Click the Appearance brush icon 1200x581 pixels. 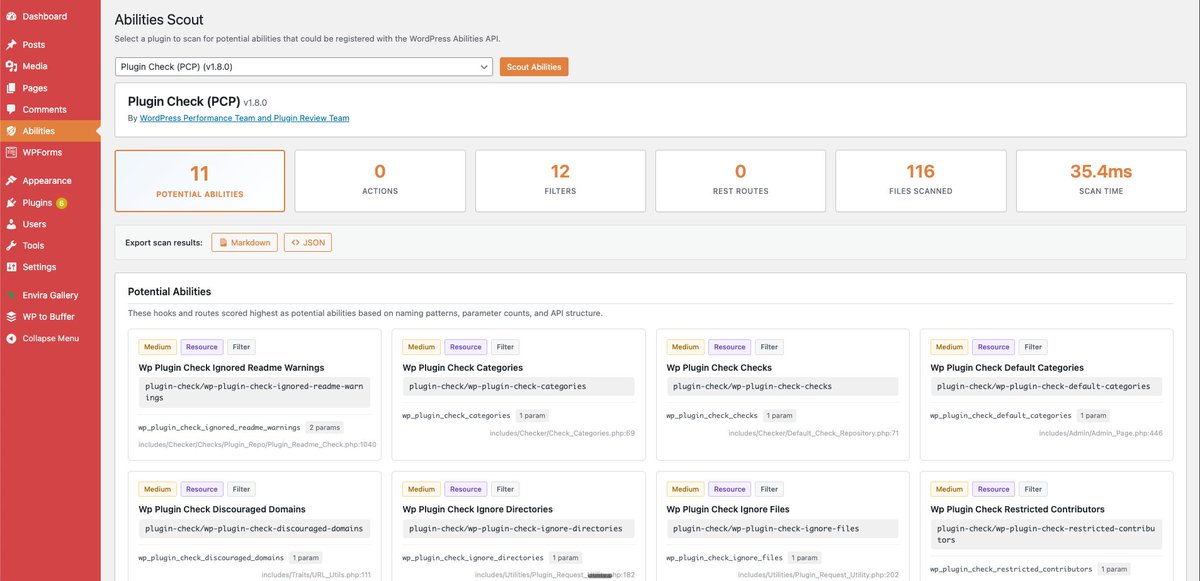tap(11, 181)
